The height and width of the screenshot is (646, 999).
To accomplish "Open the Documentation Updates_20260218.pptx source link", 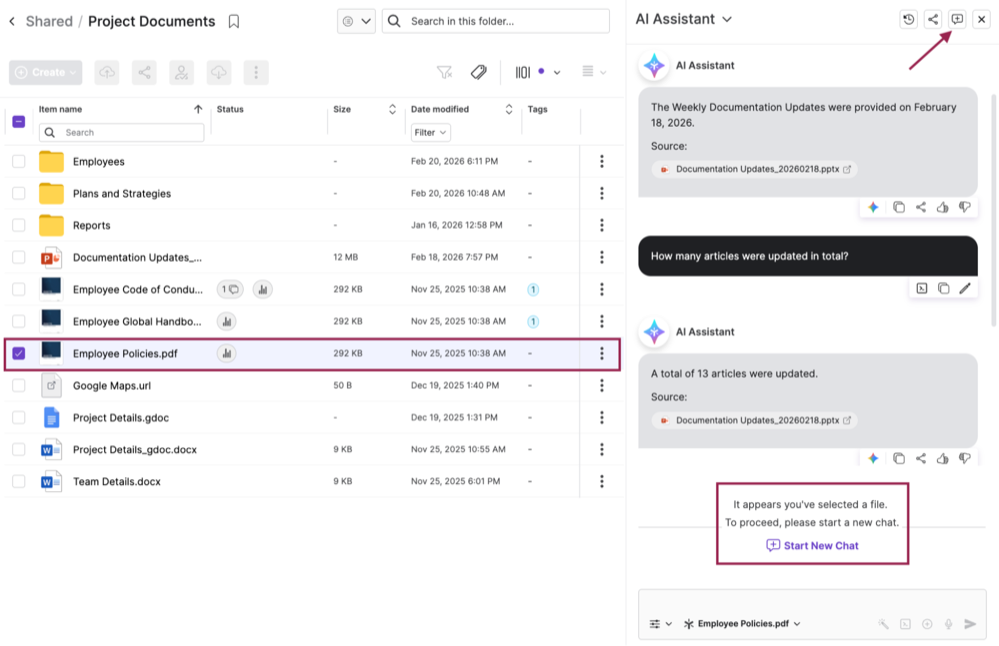I will (756, 420).
